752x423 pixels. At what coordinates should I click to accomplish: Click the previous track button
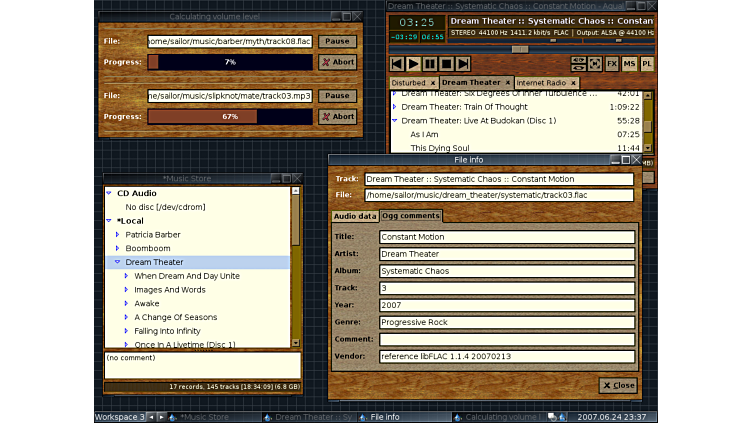[x=397, y=64]
